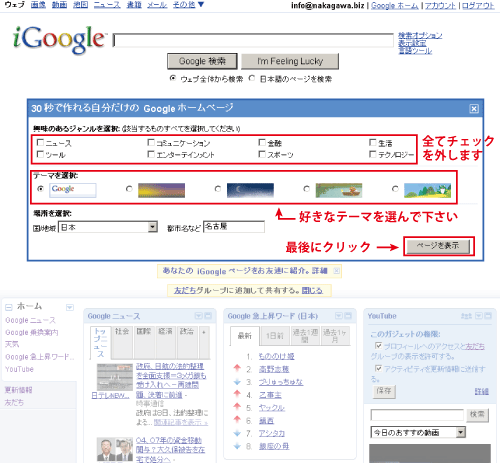The height and width of the screenshot is (463, 500).
Task: Check the ツール genre checkbox
Action: 40,154
